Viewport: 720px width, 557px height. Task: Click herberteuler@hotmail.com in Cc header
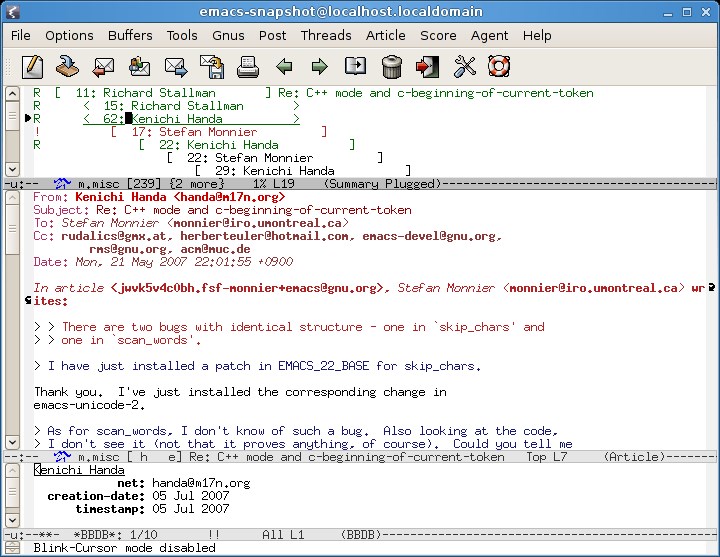point(265,236)
